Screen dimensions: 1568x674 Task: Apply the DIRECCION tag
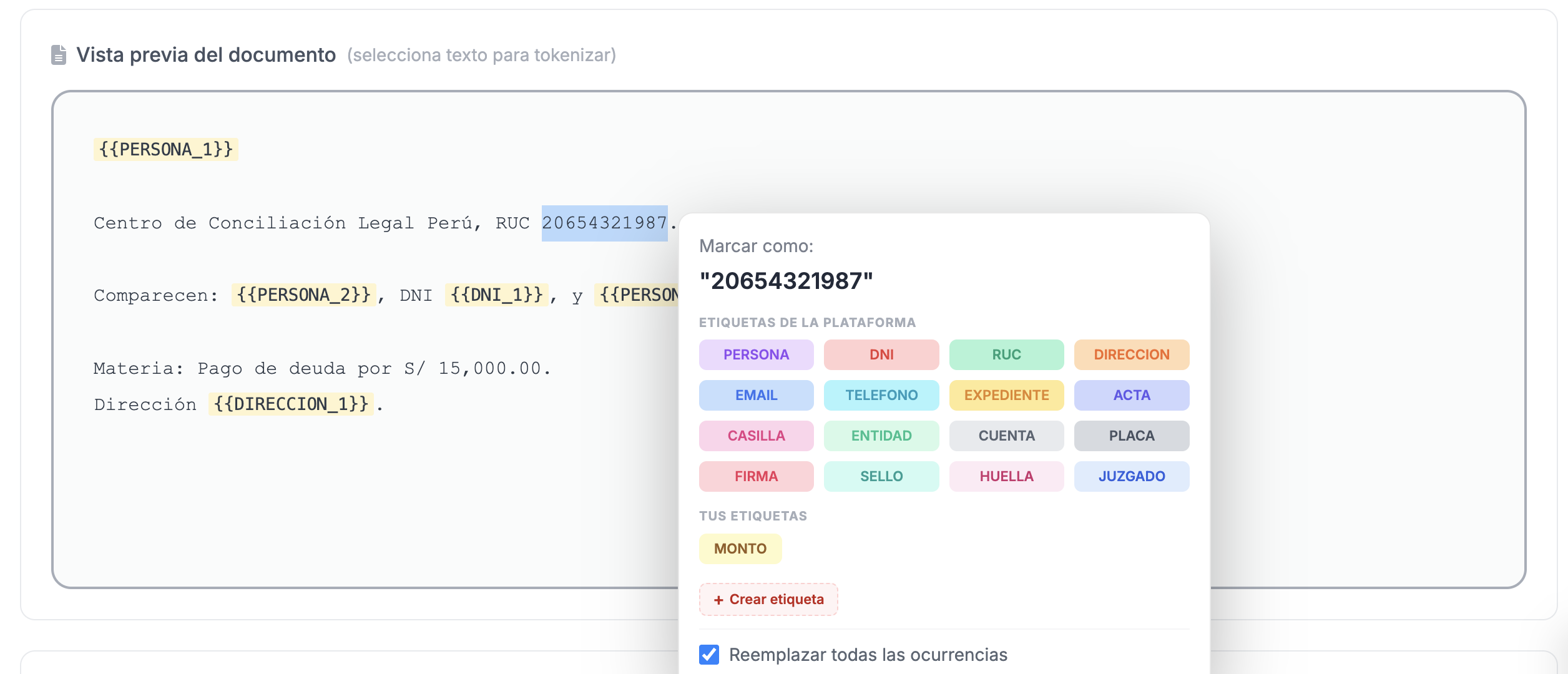click(x=1131, y=354)
